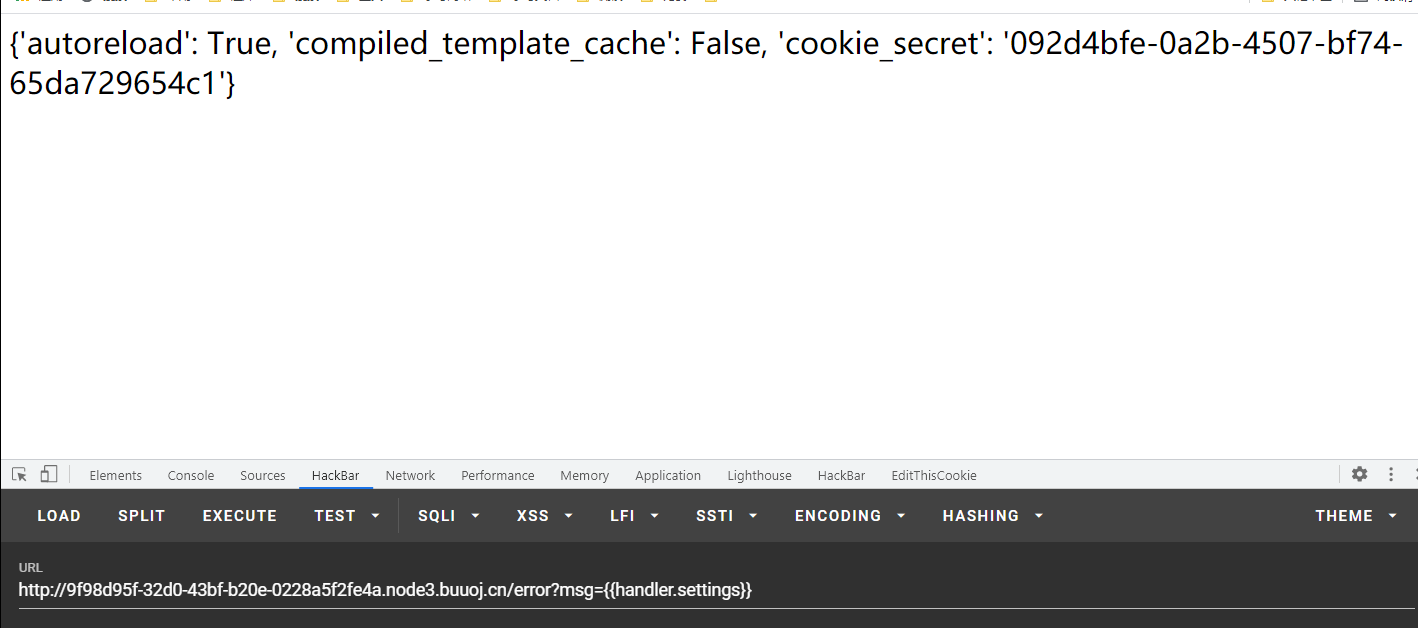The height and width of the screenshot is (628, 1418).
Task: Open the ENCODING dropdown
Action: tap(849, 516)
